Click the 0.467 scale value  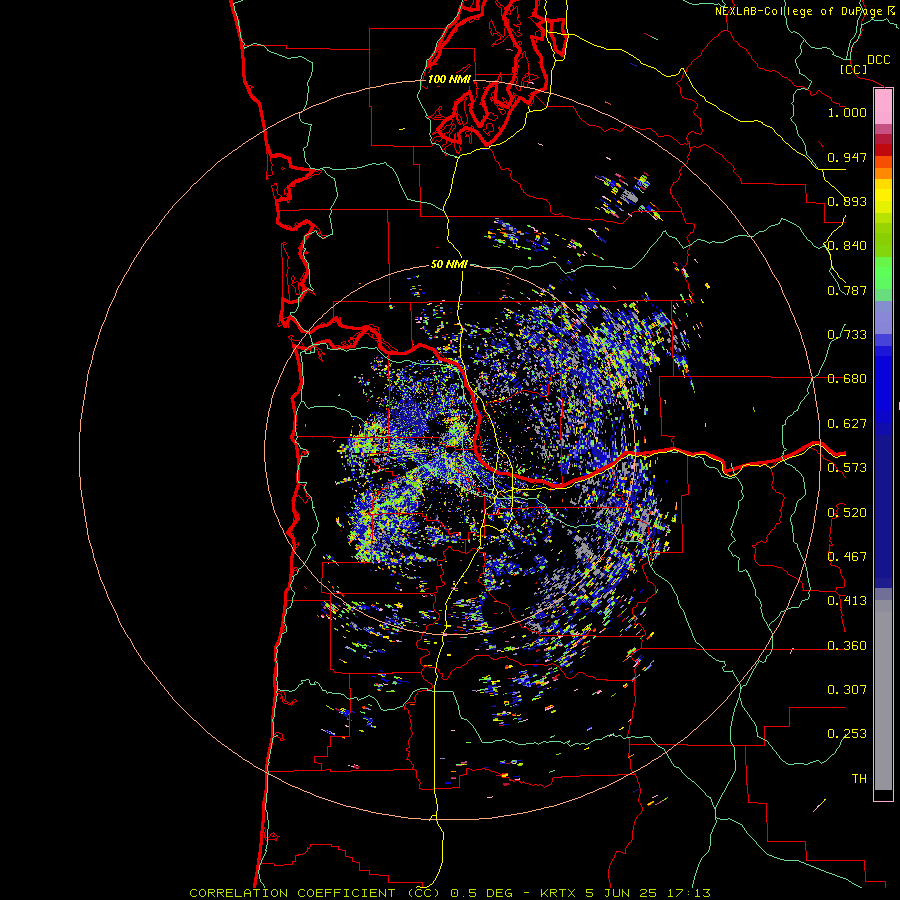(847, 557)
